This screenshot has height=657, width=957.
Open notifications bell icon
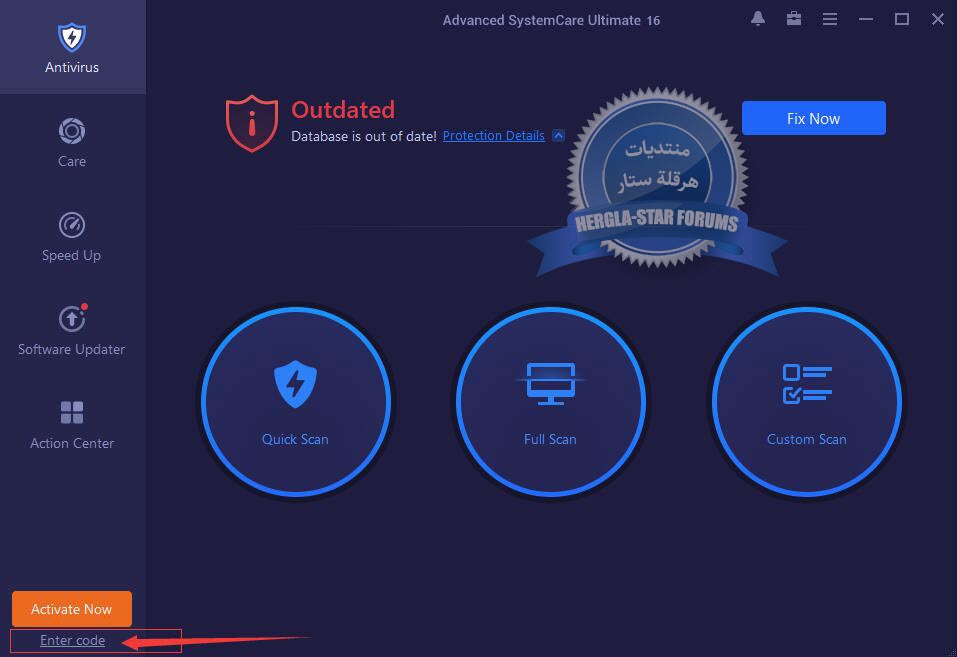[758, 19]
